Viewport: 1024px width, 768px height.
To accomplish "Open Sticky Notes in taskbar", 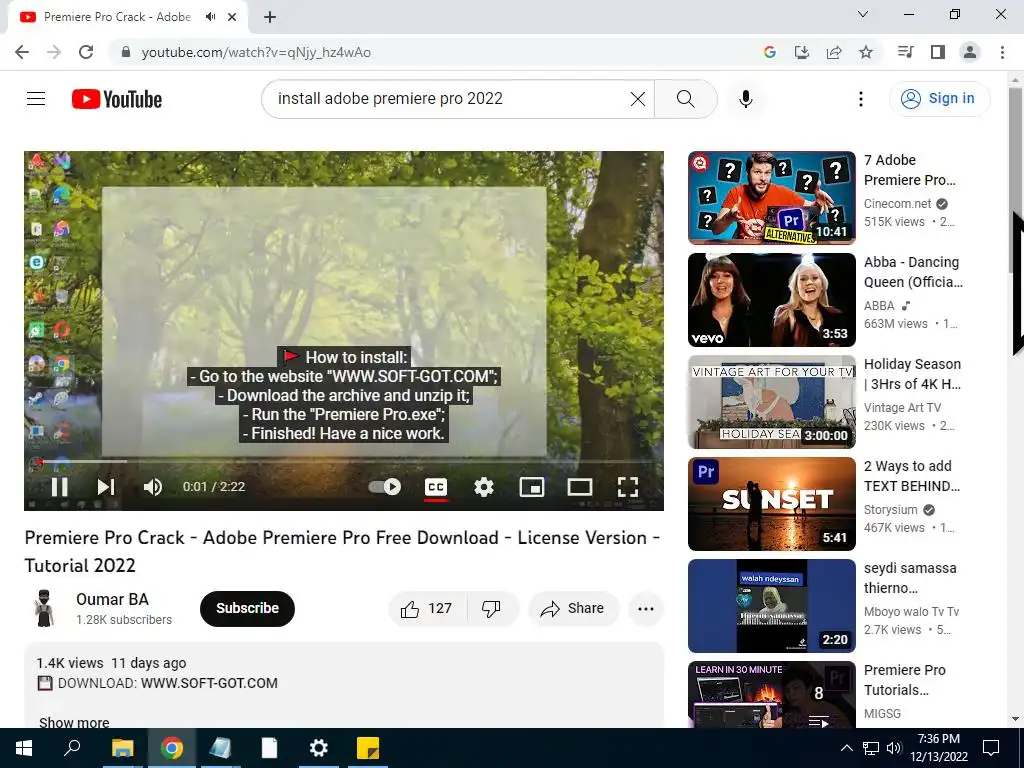I will point(368,748).
